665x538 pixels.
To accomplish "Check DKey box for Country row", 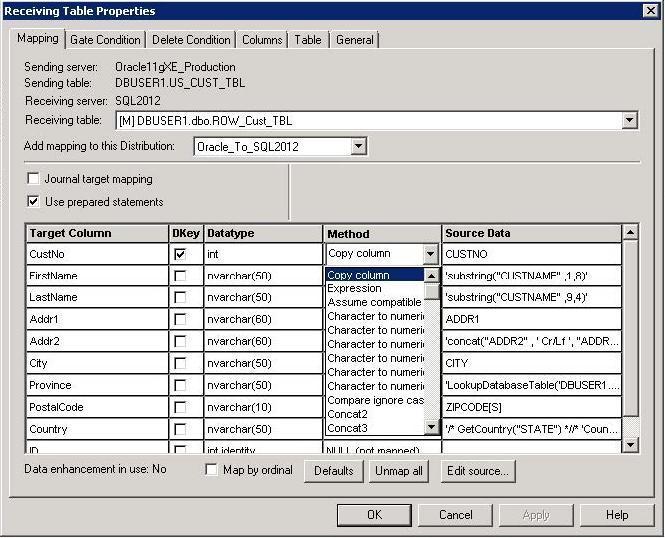I will click(x=180, y=429).
